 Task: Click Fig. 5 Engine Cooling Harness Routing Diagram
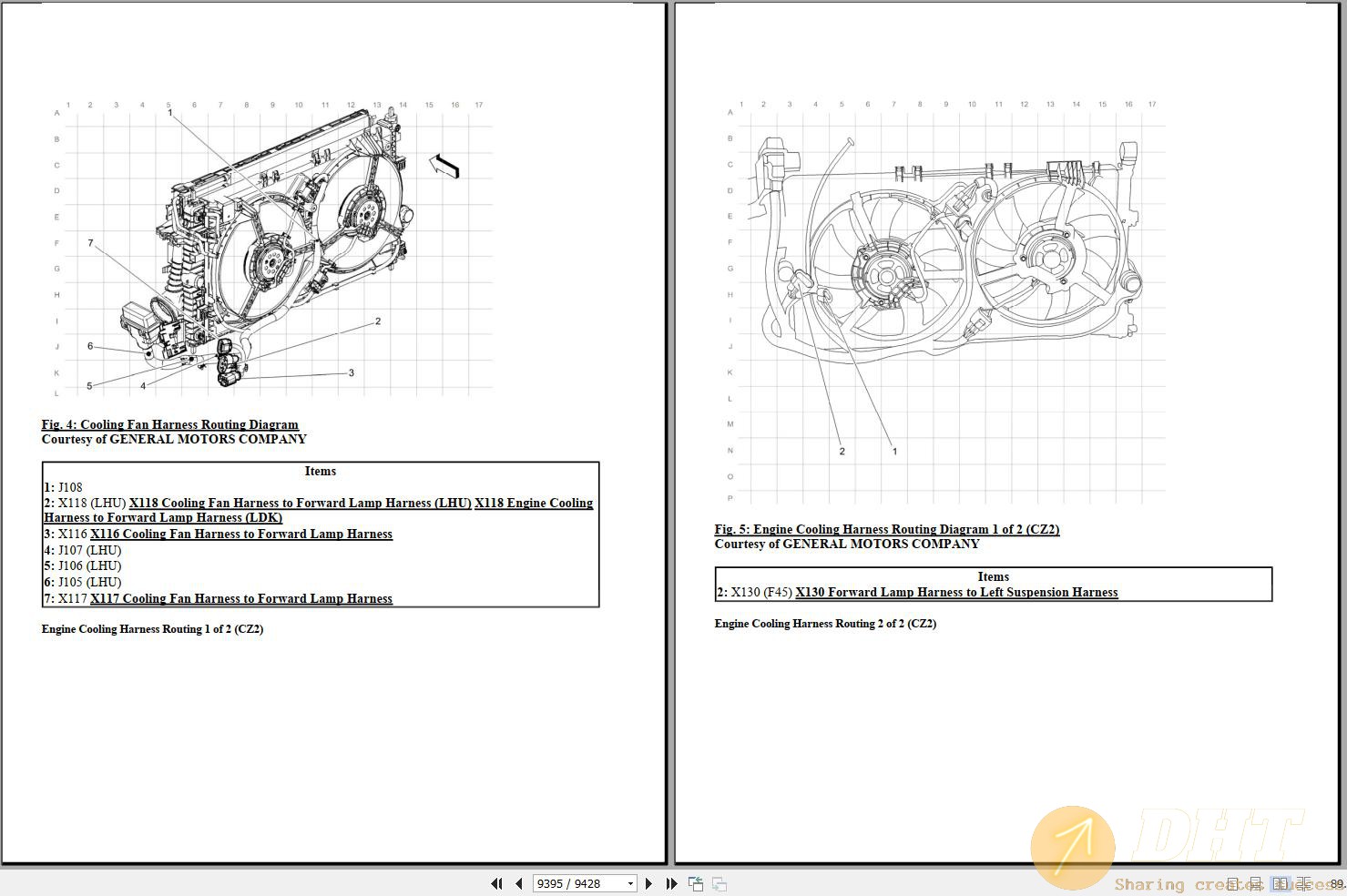[x=887, y=529]
